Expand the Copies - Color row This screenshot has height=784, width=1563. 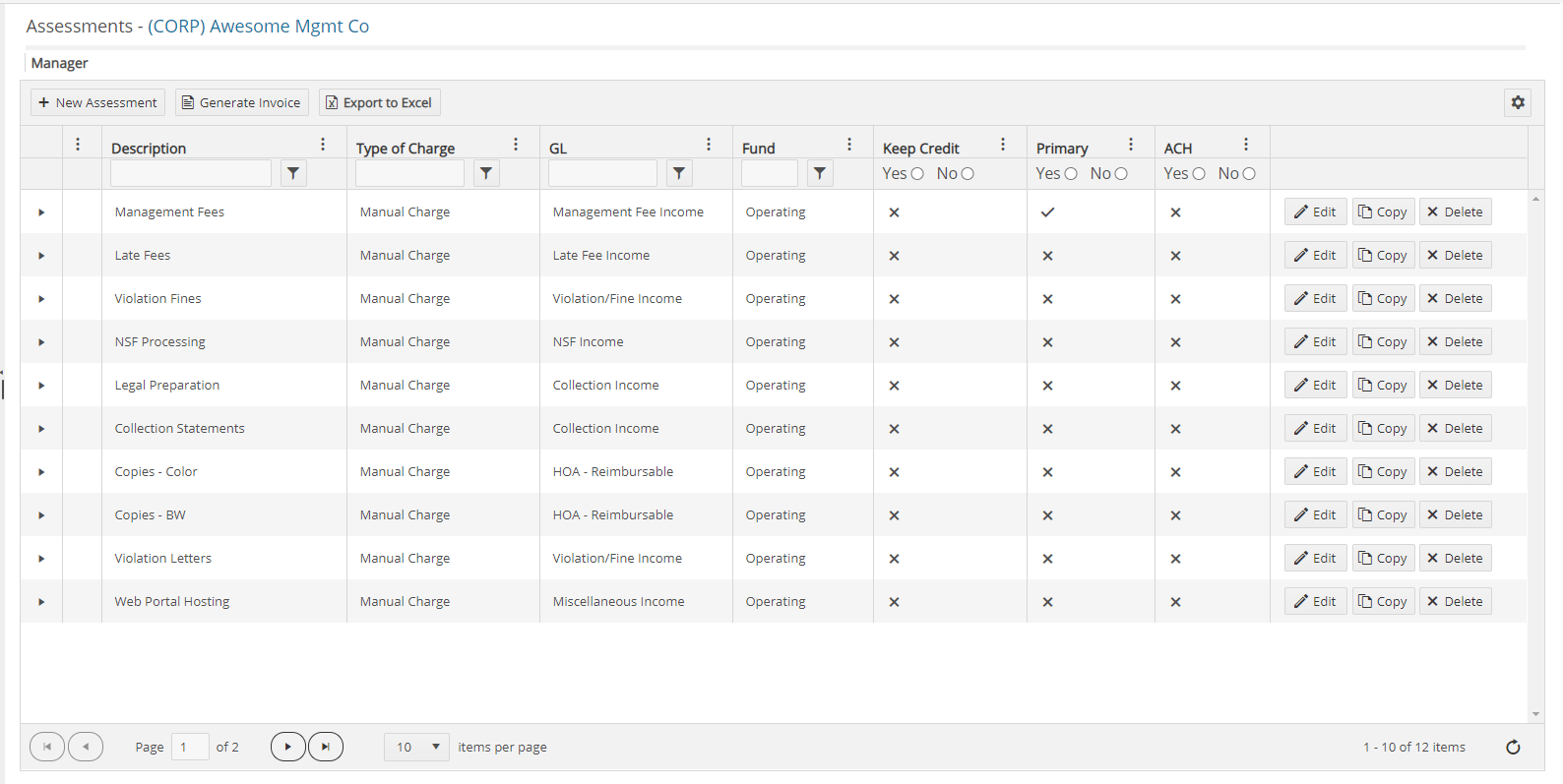point(41,472)
